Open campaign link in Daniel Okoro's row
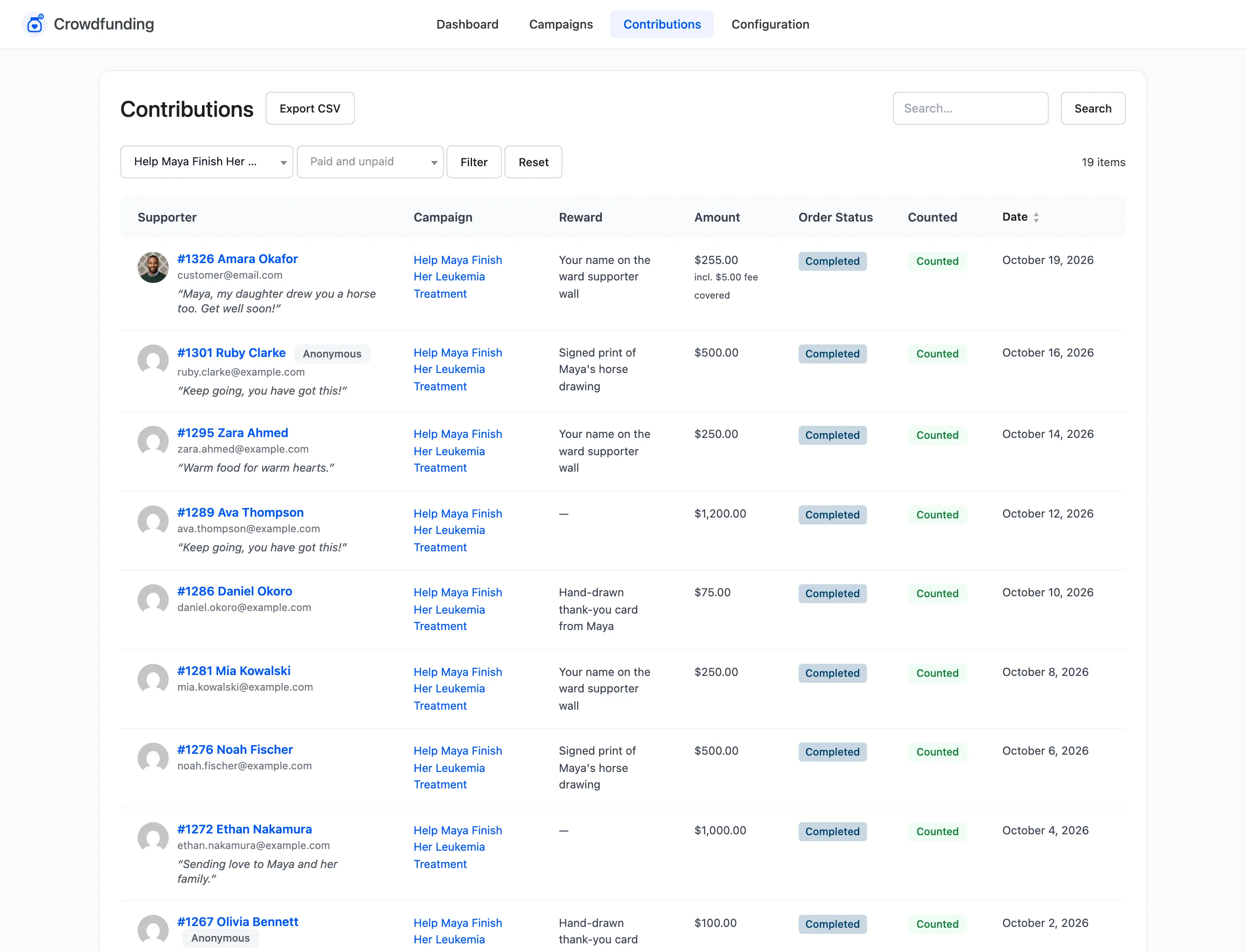 click(457, 609)
